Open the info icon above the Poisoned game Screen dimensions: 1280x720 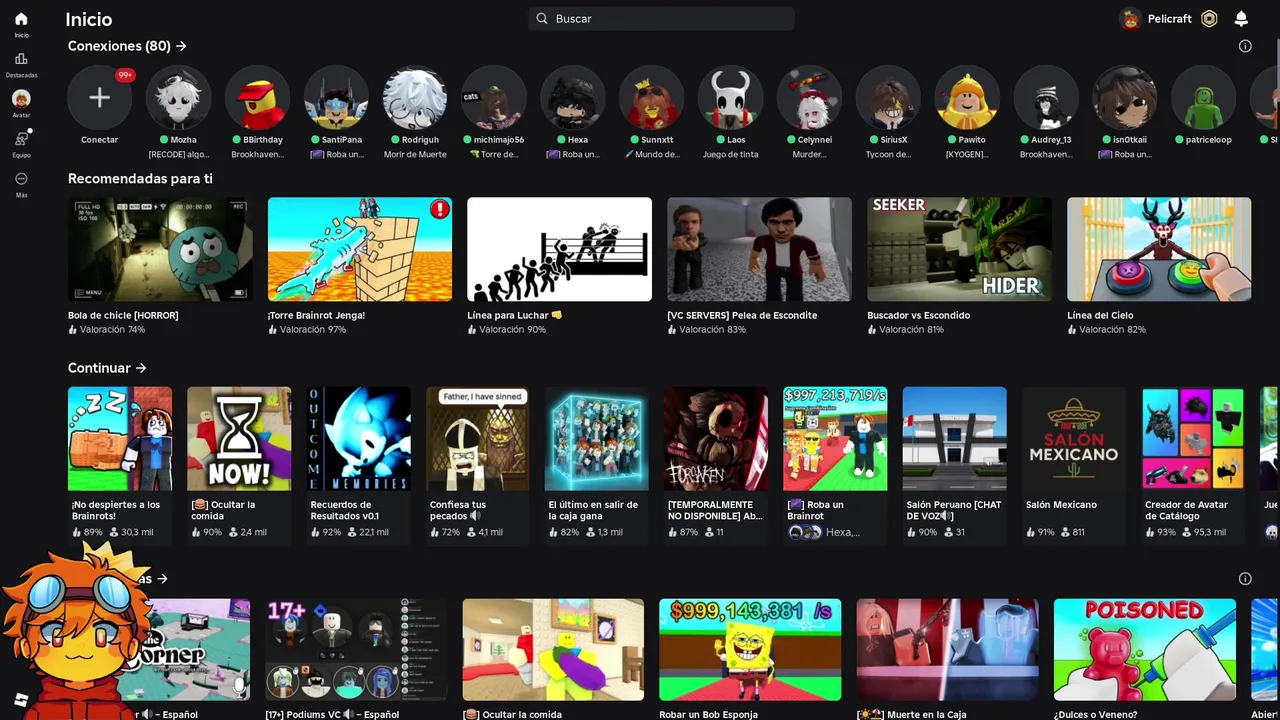pyautogui.click(x=1245, y=578)
